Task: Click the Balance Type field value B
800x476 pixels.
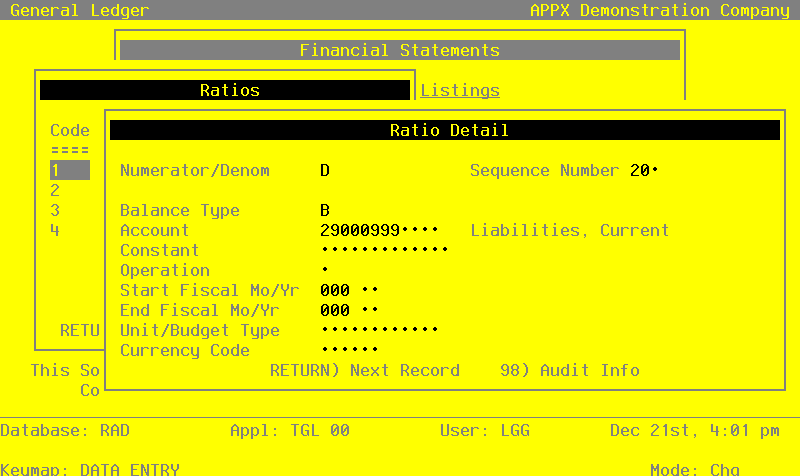Action: (x=325, y=210)
